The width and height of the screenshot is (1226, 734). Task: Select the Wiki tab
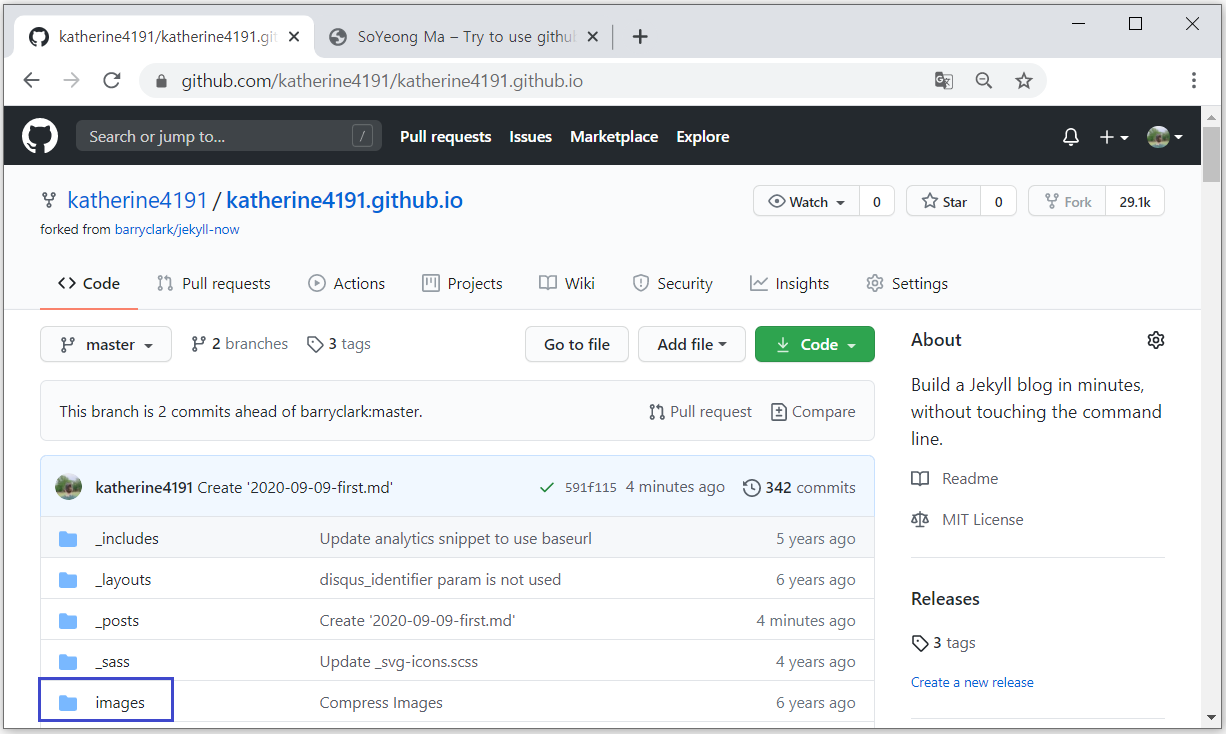567,283
